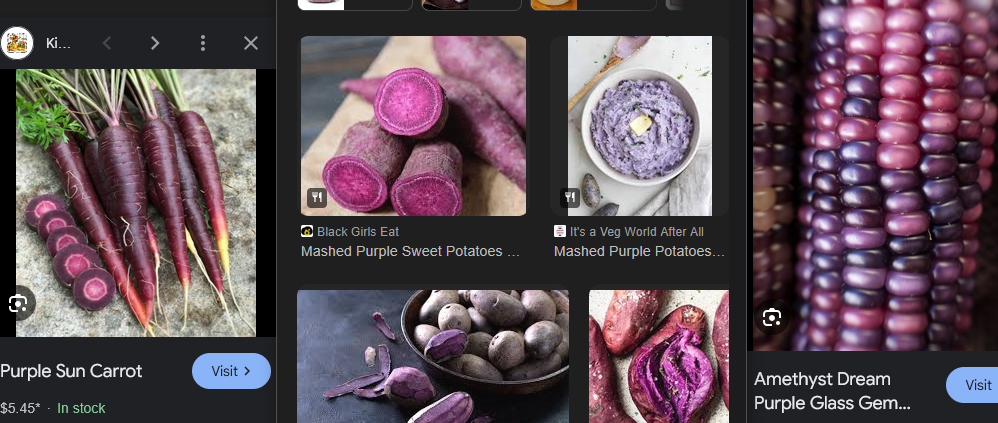Open Mashed Purple Sweet Potatoes title link
998x423 pixels.
point(411,251)
